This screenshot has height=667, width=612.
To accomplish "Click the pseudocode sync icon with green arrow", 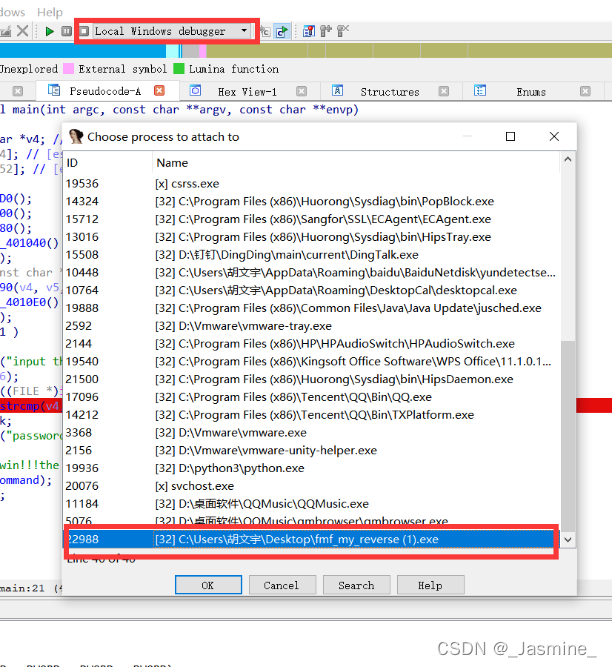I will point(282,31).
